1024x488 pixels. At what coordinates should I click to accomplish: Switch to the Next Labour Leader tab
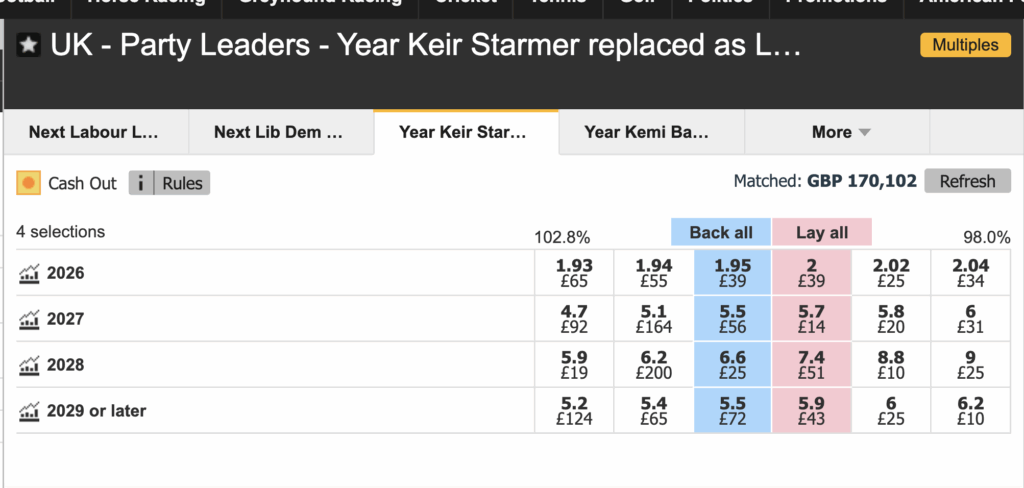click(x=94, y=132)
